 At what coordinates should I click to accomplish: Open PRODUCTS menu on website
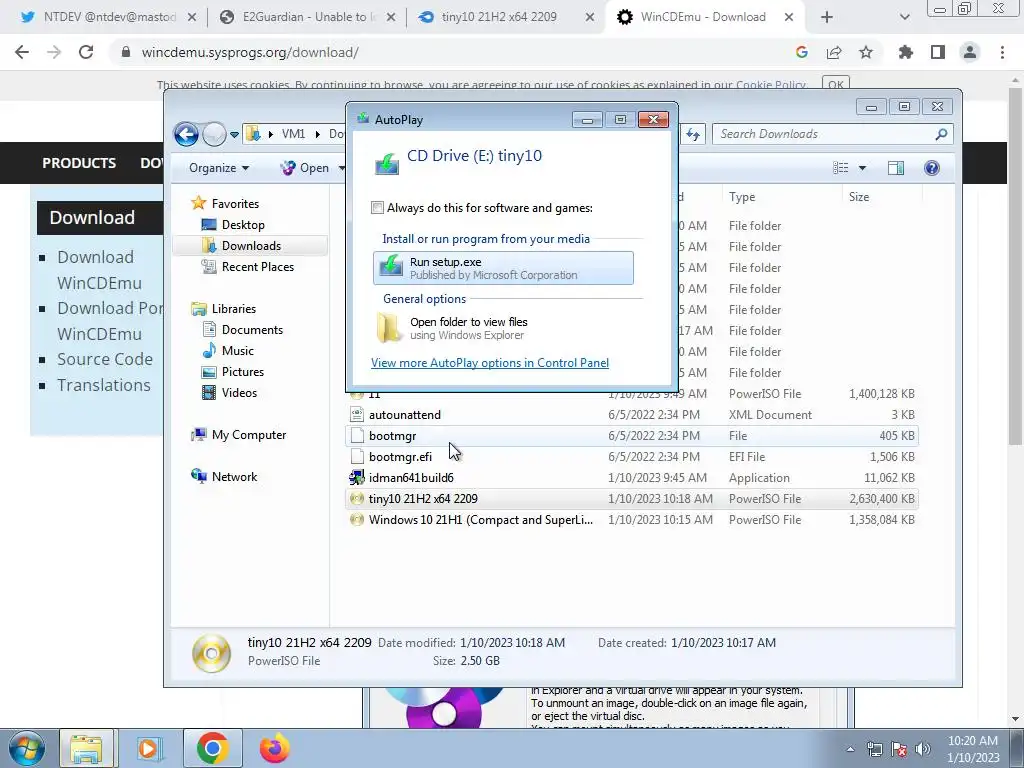point(79,163)
